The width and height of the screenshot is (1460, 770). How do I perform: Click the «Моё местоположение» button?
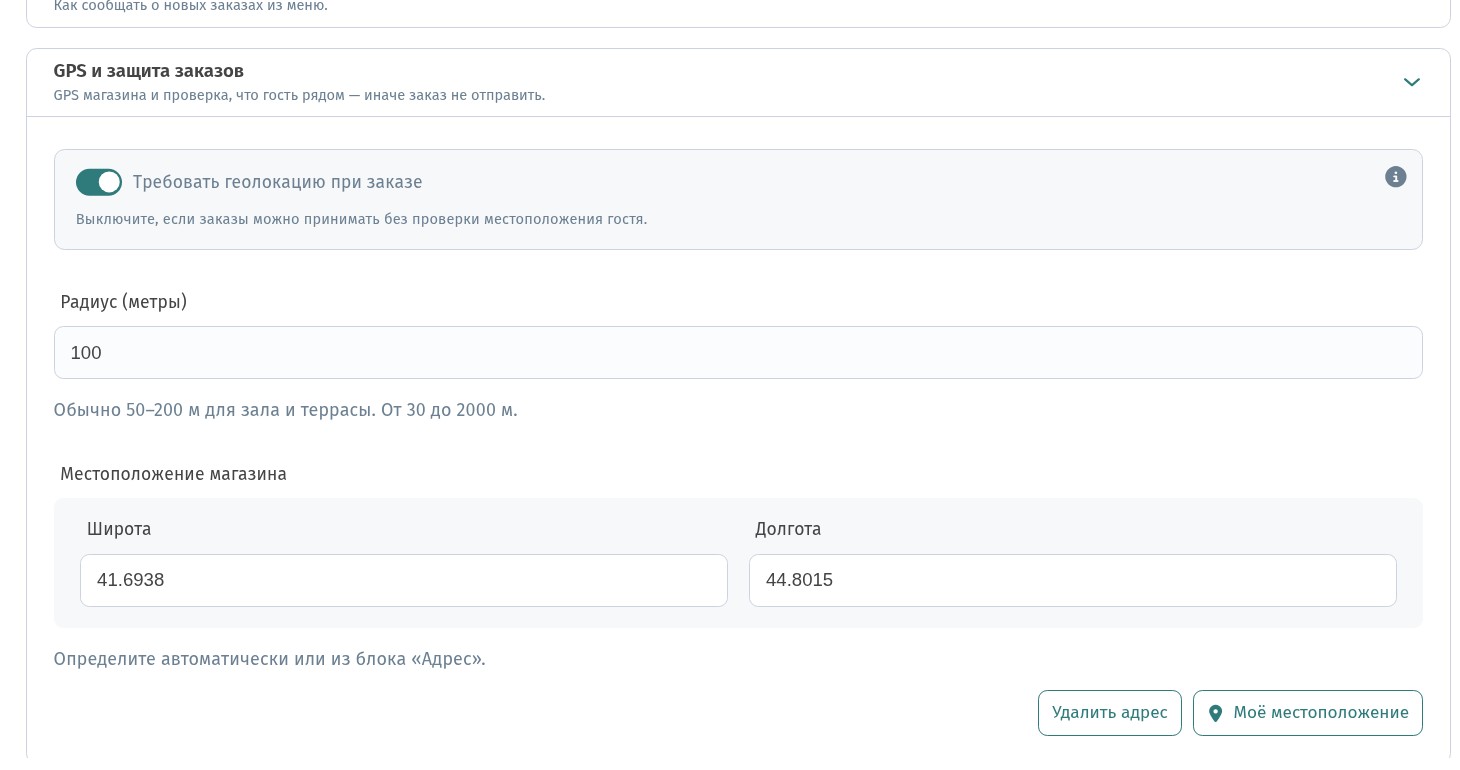(1308, 713)
